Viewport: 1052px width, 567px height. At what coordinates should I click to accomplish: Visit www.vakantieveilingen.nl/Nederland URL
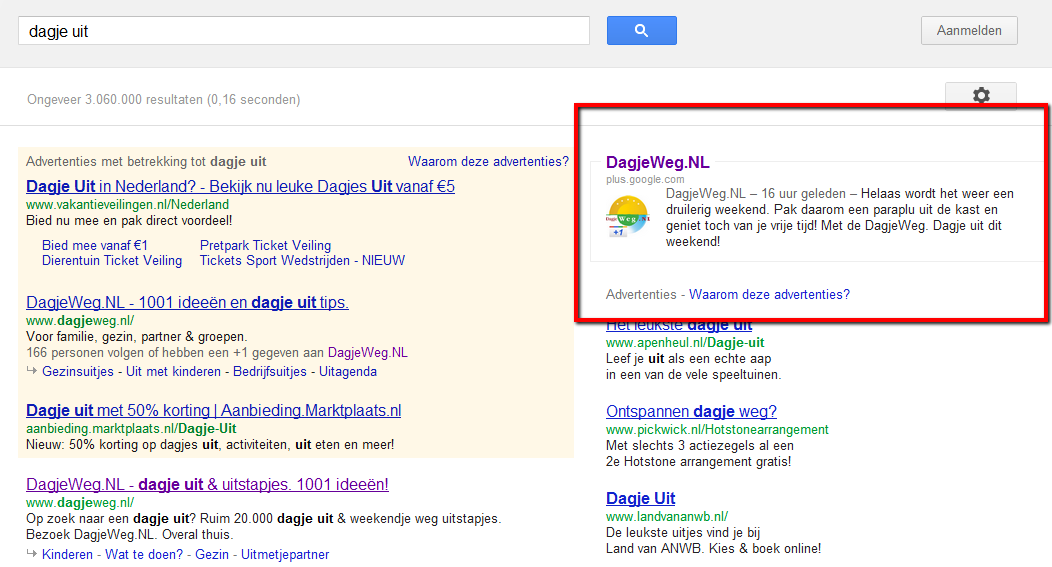coord(127,205)
